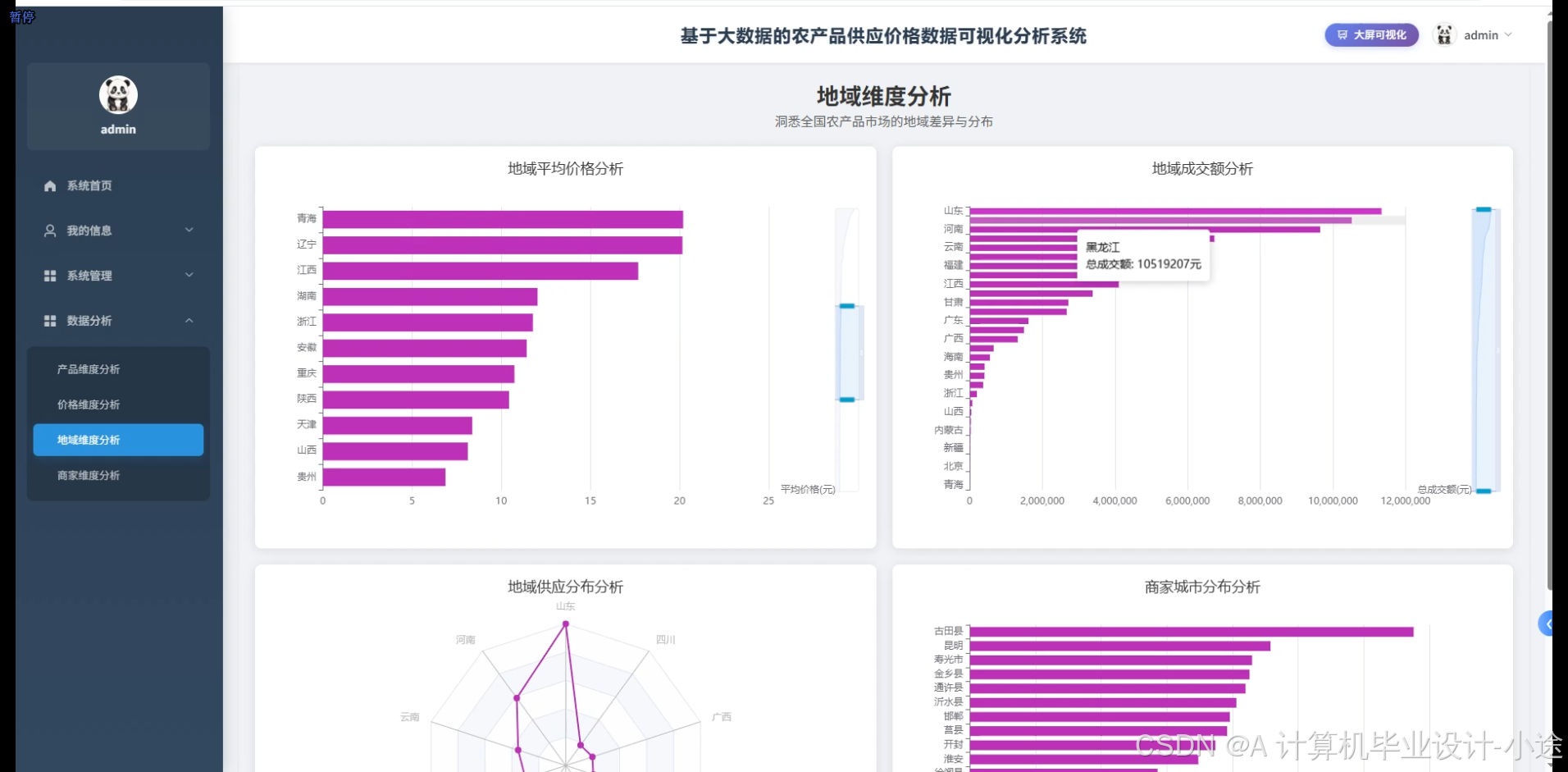This screenshot has height=772, width=1568.
Task: Click the 湖南 bar in the price chart
Action: [x=430, y=297]
